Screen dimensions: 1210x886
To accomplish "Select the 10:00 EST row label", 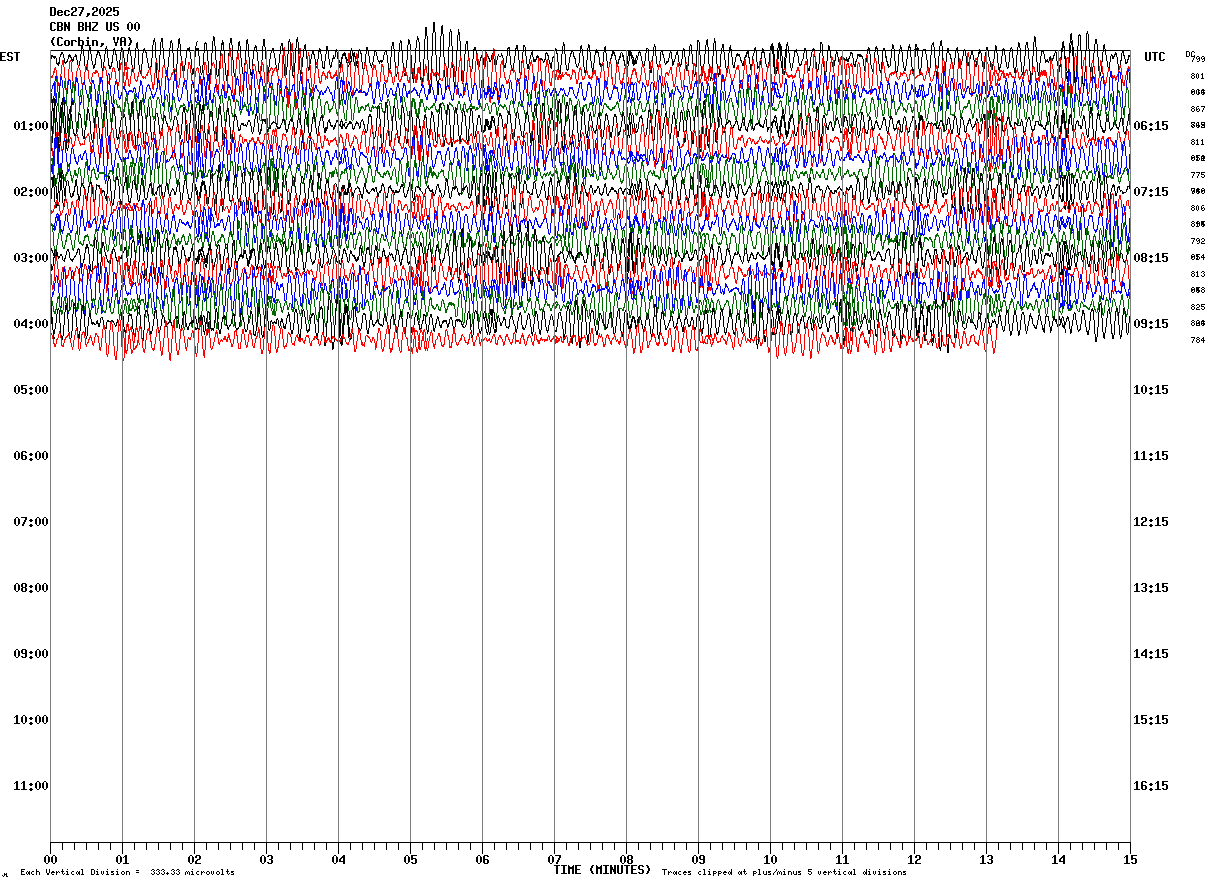I will tap(31, 720).
